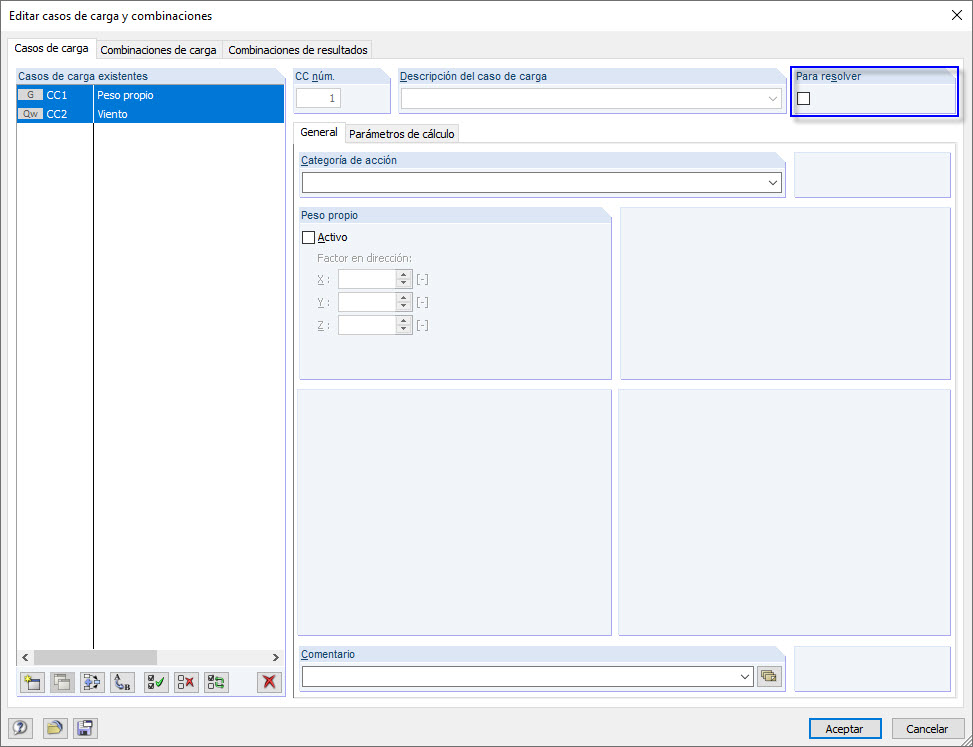Open the renumber load cases tool
973x747 pixels.
coord(91,682)
